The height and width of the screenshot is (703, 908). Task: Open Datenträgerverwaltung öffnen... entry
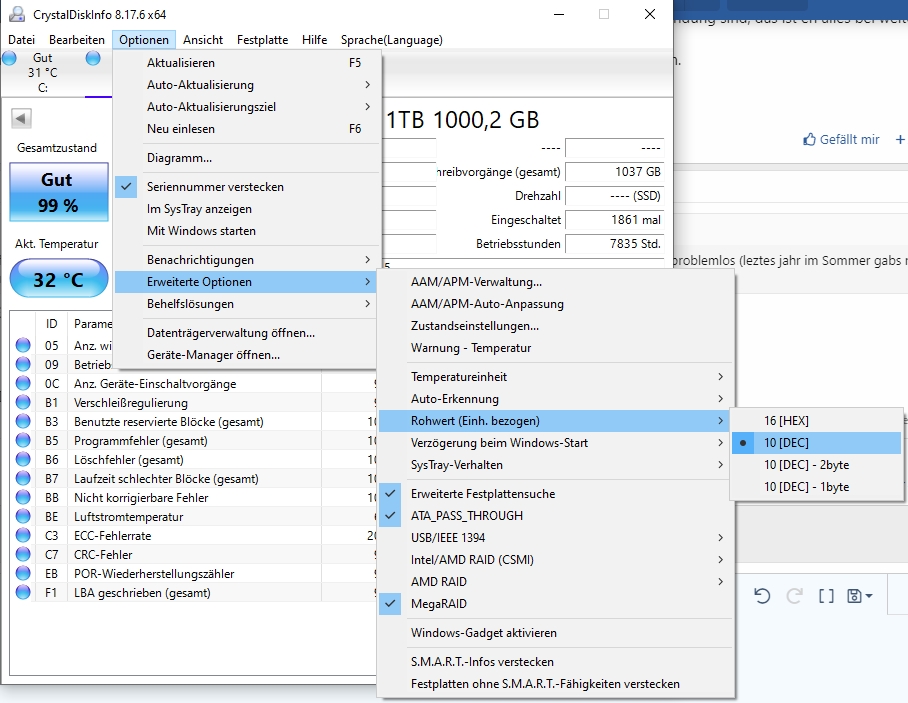point(246,332)
